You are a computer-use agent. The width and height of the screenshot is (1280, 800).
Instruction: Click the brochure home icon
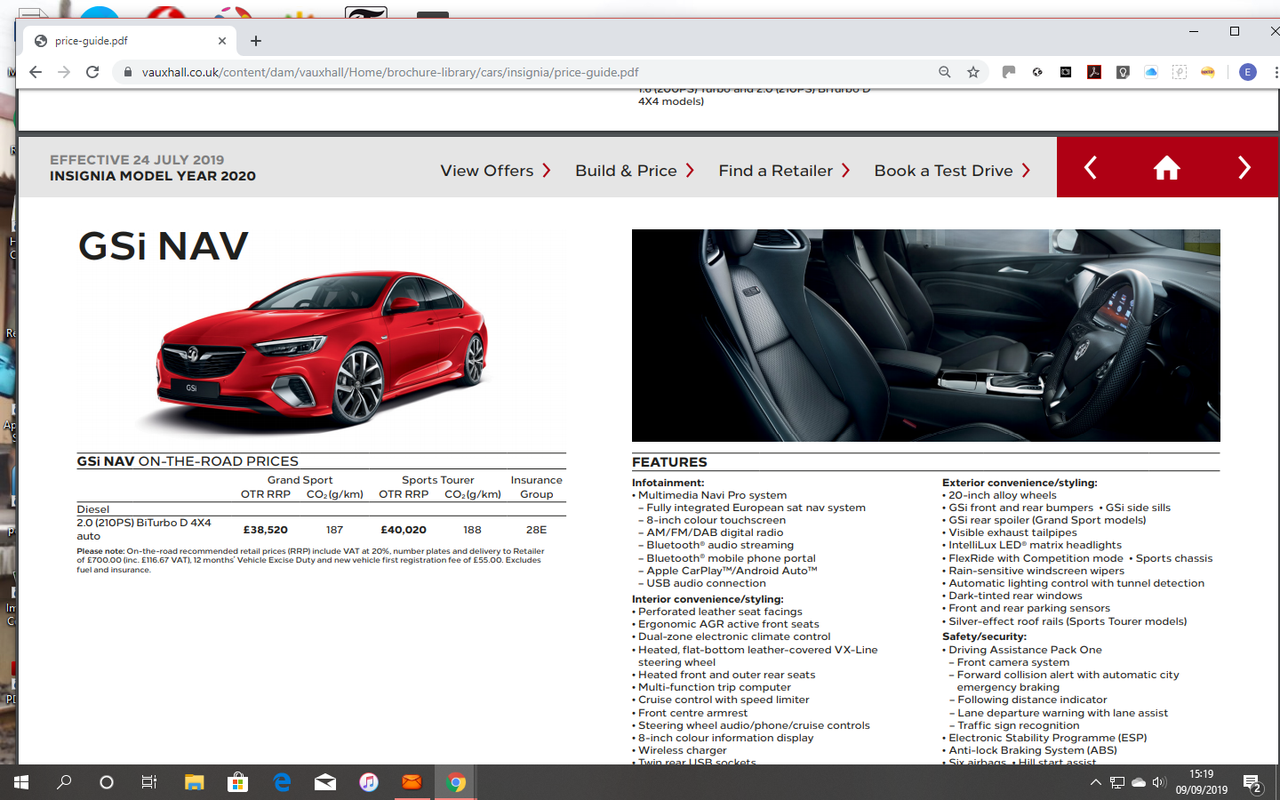[x=1167, y=169]
